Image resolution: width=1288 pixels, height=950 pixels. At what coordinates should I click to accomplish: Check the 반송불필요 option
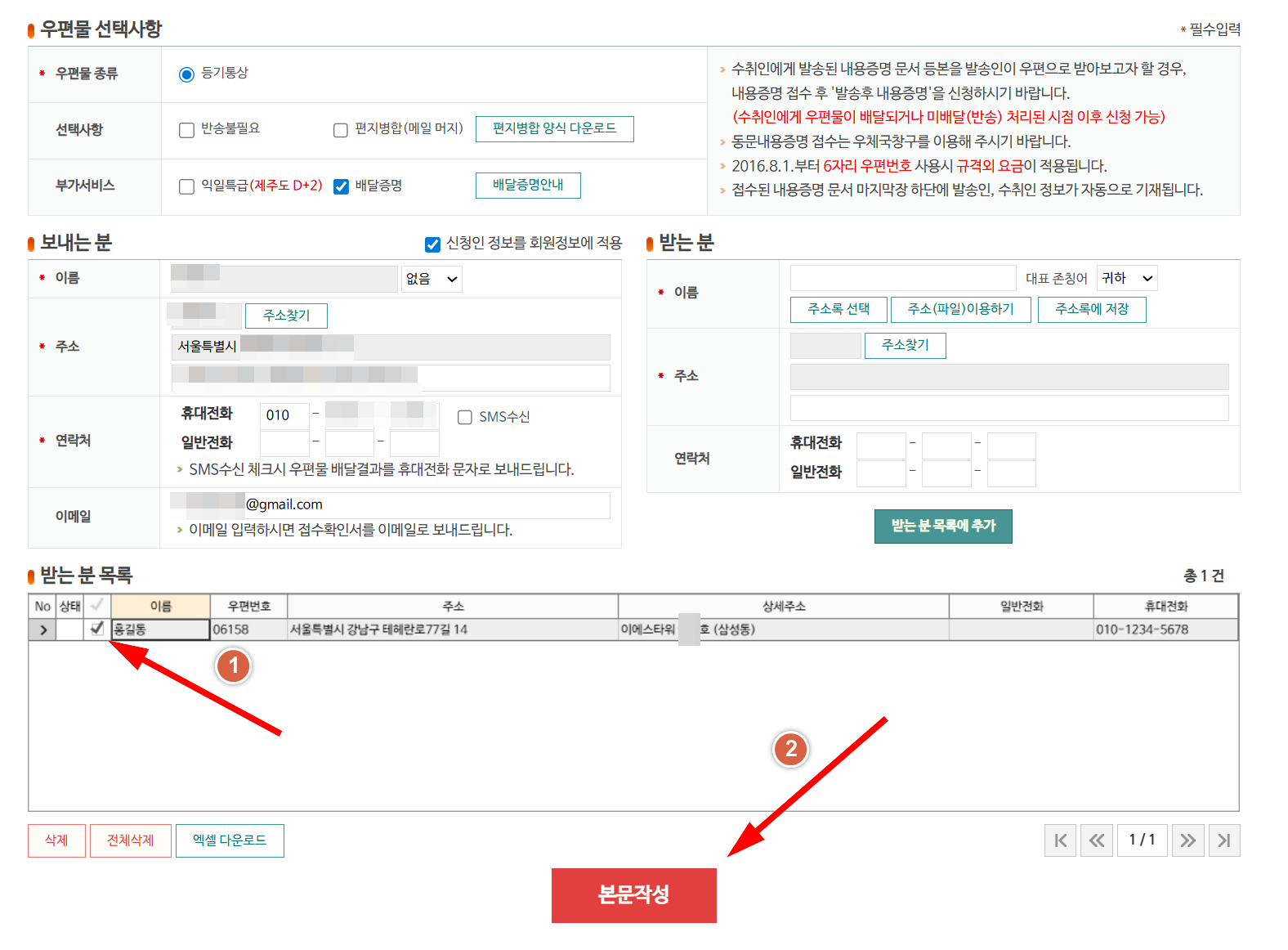click(186, 130)
